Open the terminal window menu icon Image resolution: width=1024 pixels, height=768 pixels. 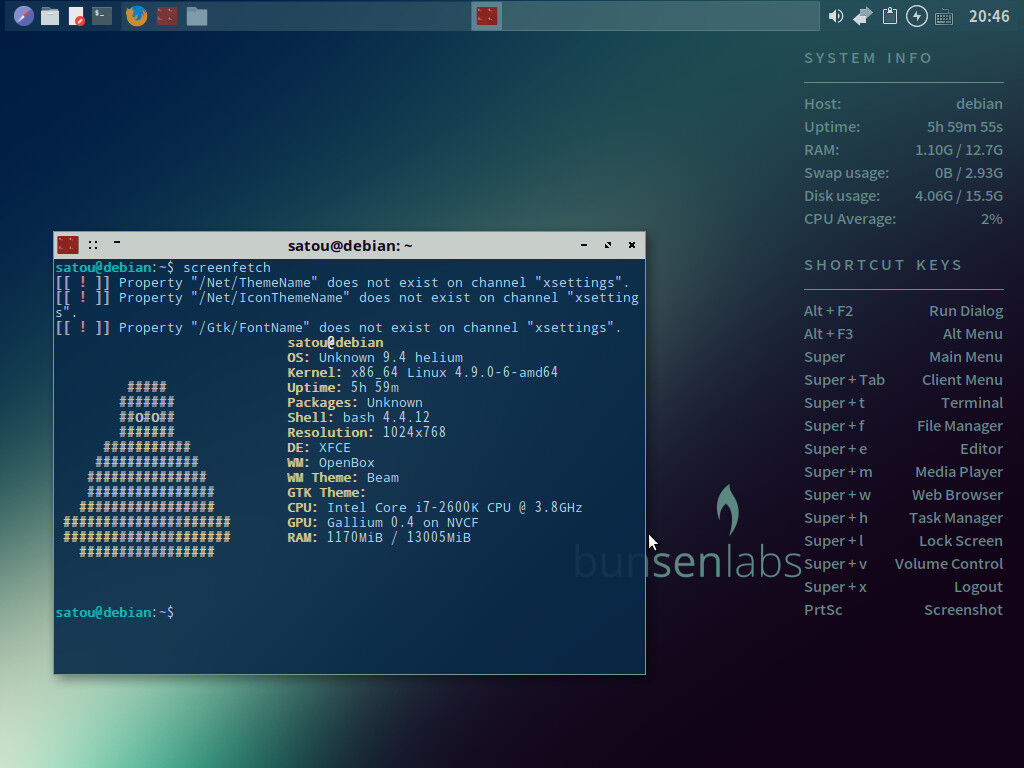click(x=68, y=245)
